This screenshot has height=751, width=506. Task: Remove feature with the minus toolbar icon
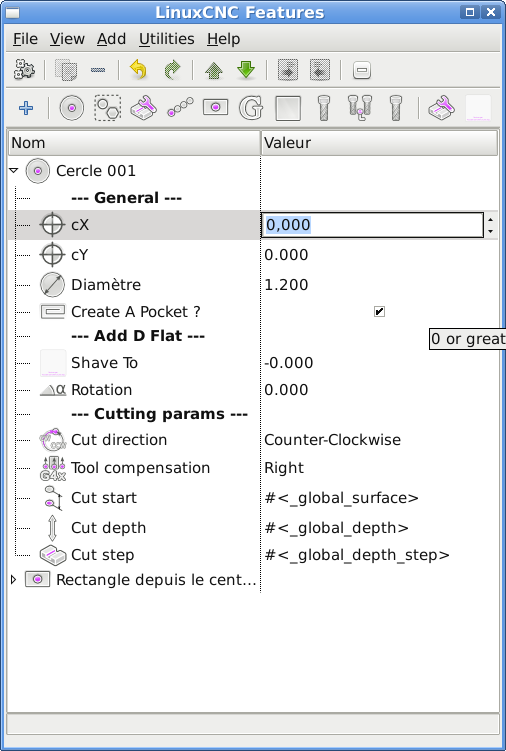click(x=98, y=70)
